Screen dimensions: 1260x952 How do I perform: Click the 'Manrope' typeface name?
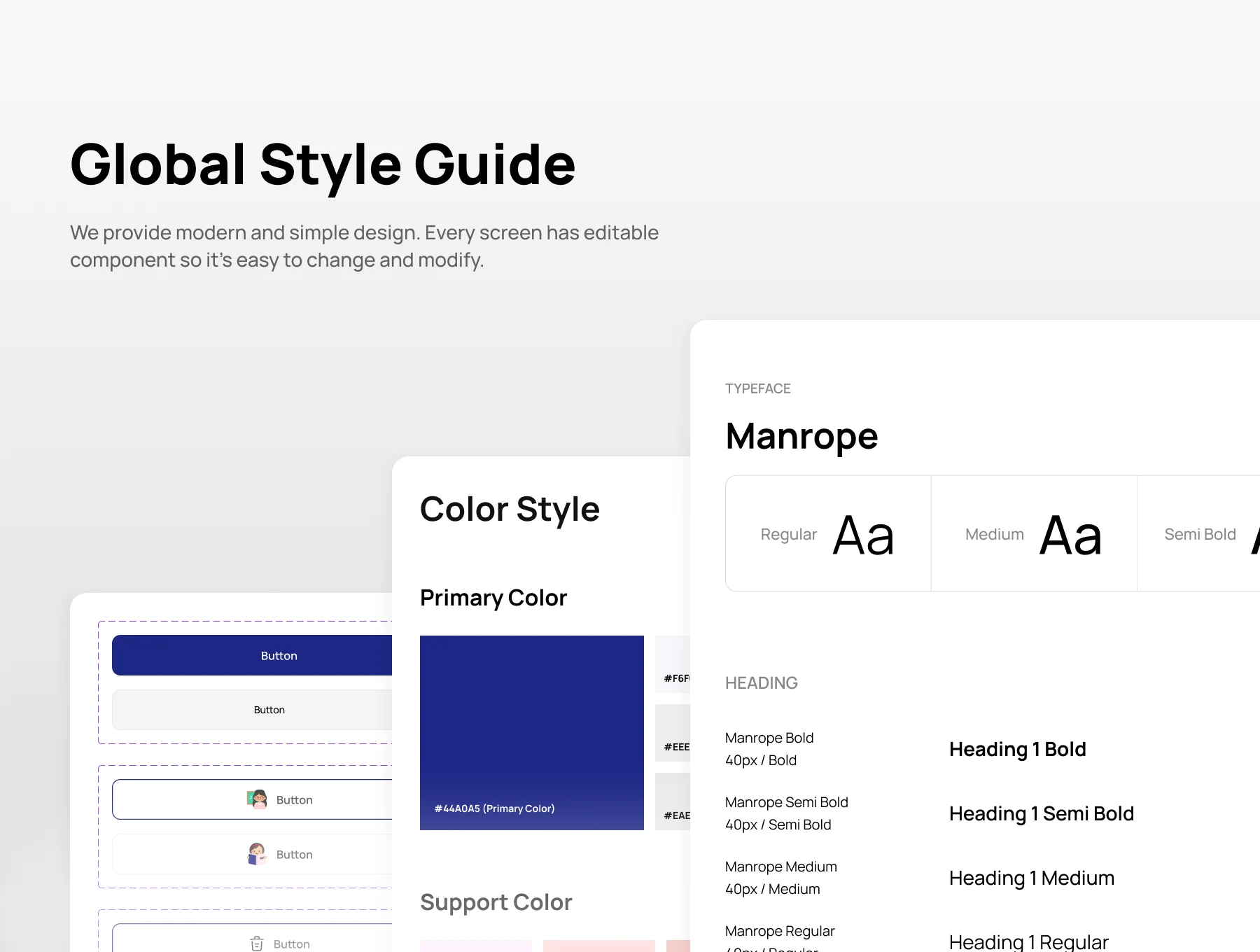click(801, 437)
